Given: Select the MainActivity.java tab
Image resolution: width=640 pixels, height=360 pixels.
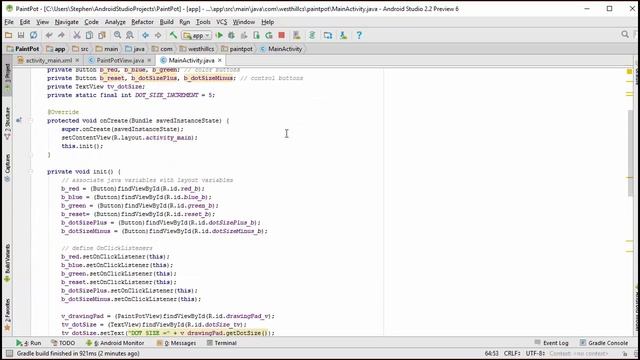Looking at the screenshot, I should tap(191, 60).
